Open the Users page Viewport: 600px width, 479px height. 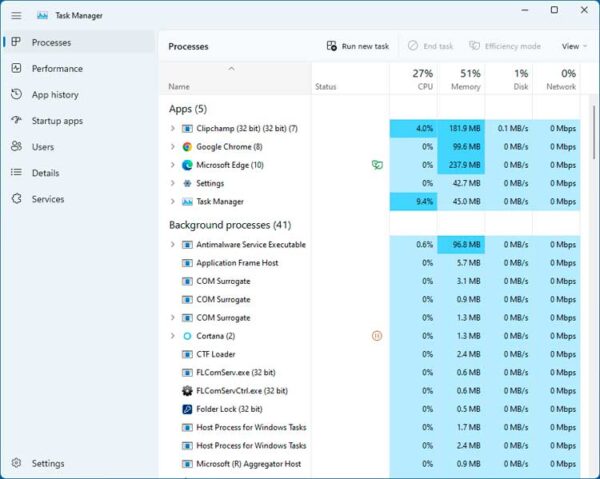[78, 147]
